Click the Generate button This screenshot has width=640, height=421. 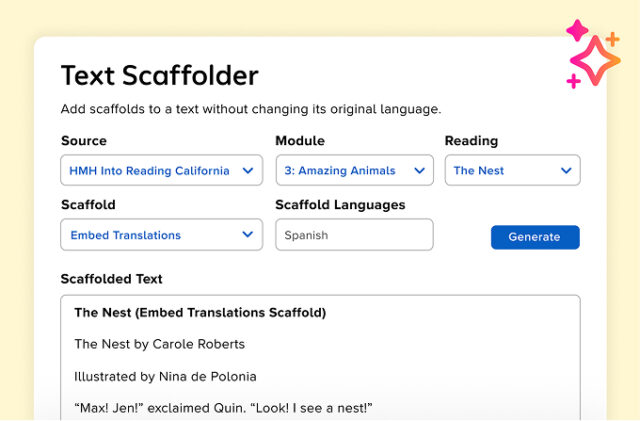(535, 237)
